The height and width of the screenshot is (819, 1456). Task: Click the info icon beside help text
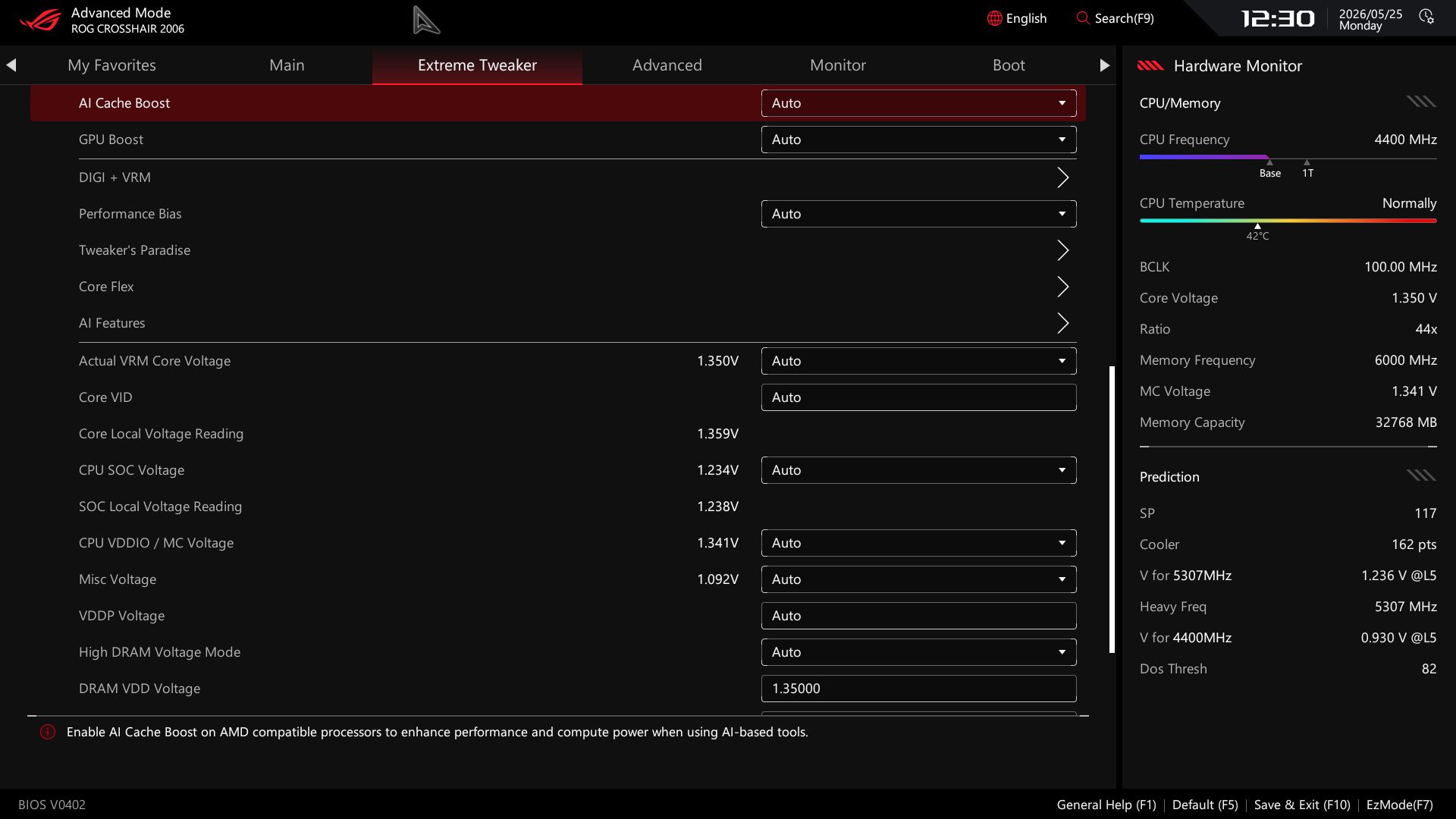[x=48, y=732]
